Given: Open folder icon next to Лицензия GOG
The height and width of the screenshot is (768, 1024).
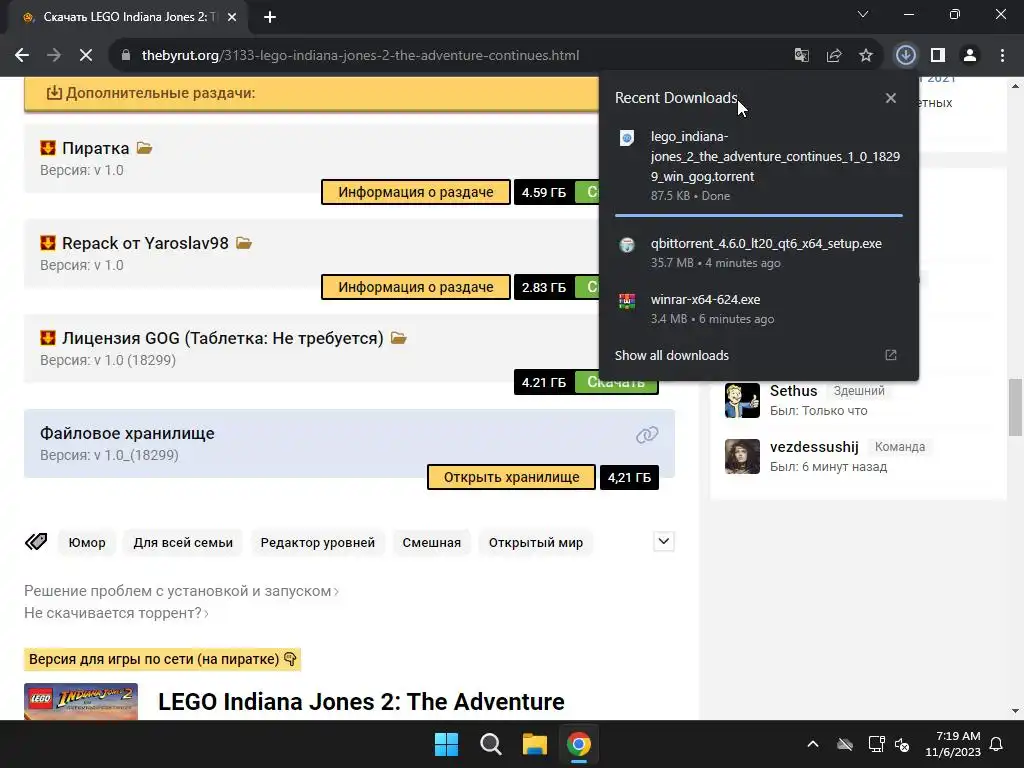Looking at the screenshot, I should coord(398,338).
